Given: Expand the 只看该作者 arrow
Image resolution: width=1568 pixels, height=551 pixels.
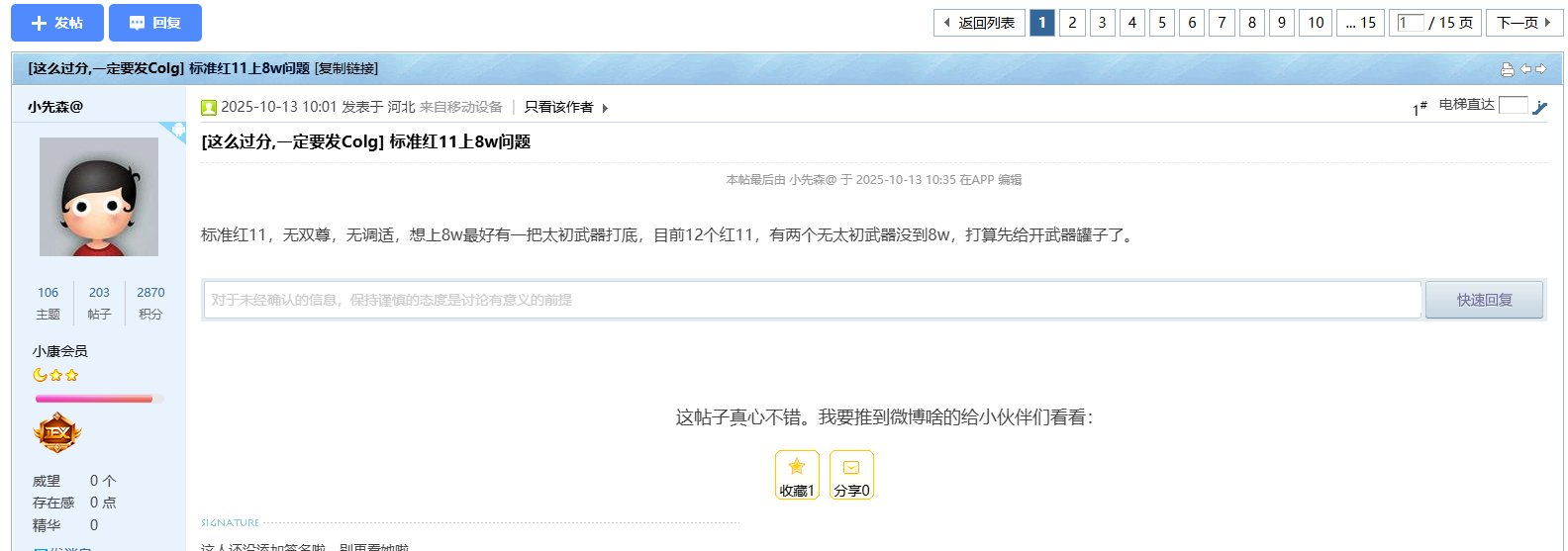Looking at the screenshot, I should pos(605,108).
